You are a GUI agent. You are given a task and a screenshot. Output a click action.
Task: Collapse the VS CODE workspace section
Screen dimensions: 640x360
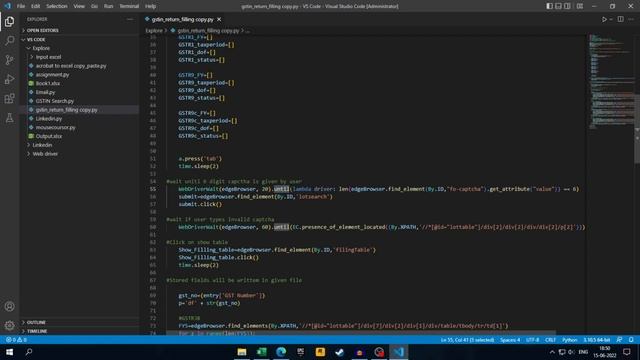tap(80, 40)
